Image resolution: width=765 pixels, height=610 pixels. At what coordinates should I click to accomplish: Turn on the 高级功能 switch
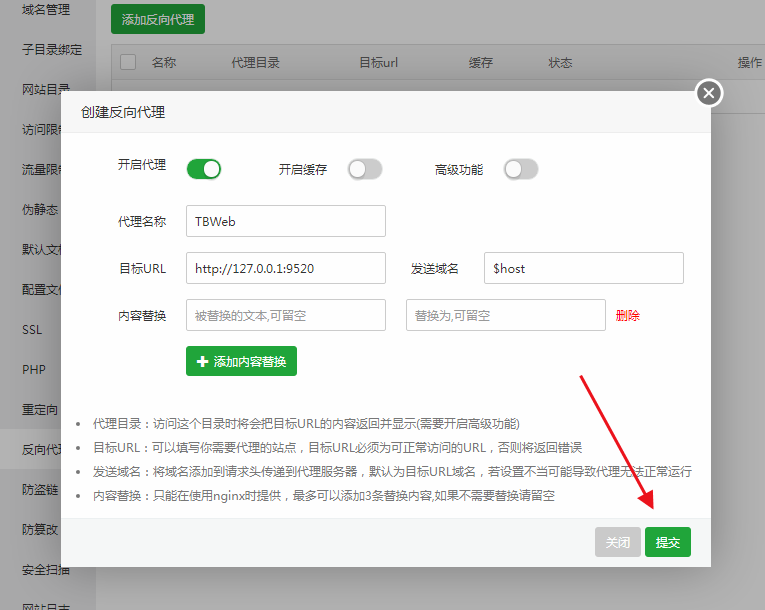[520, 169]
